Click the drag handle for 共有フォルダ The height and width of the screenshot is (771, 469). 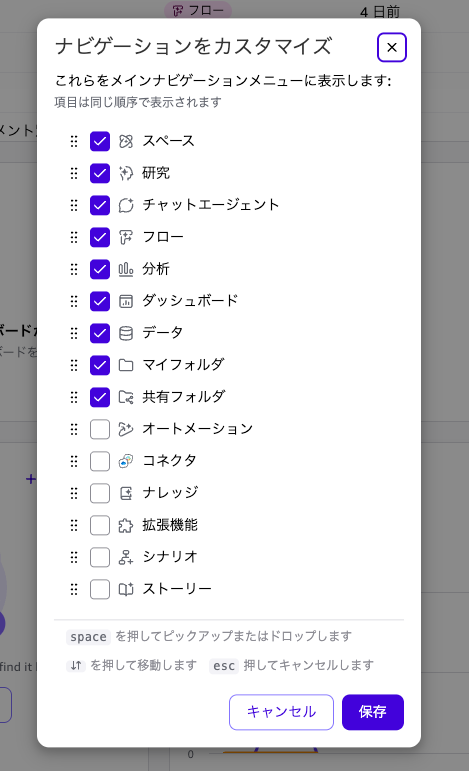(x=74, y=397)
